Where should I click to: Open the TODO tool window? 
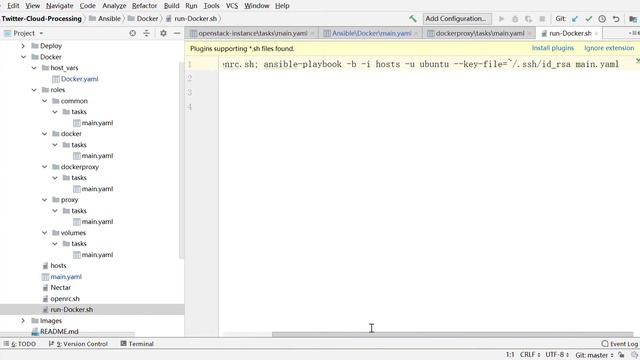pyautogui.click(x=20, y=344)
